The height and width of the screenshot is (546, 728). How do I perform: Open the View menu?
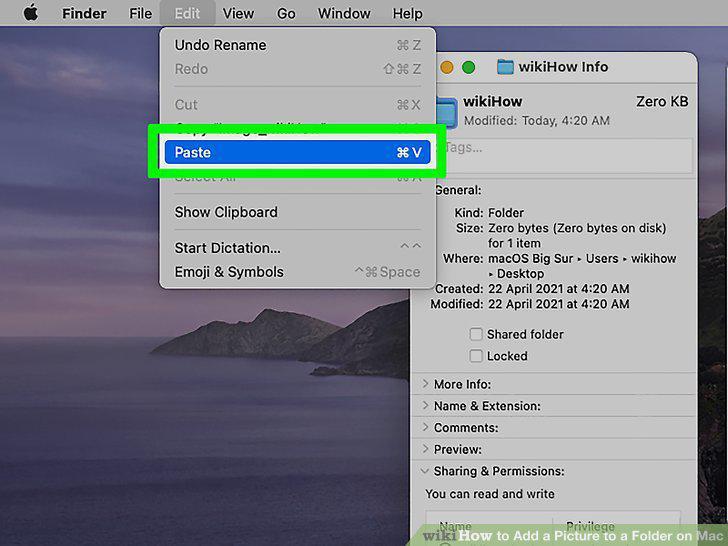coord(238,13)
